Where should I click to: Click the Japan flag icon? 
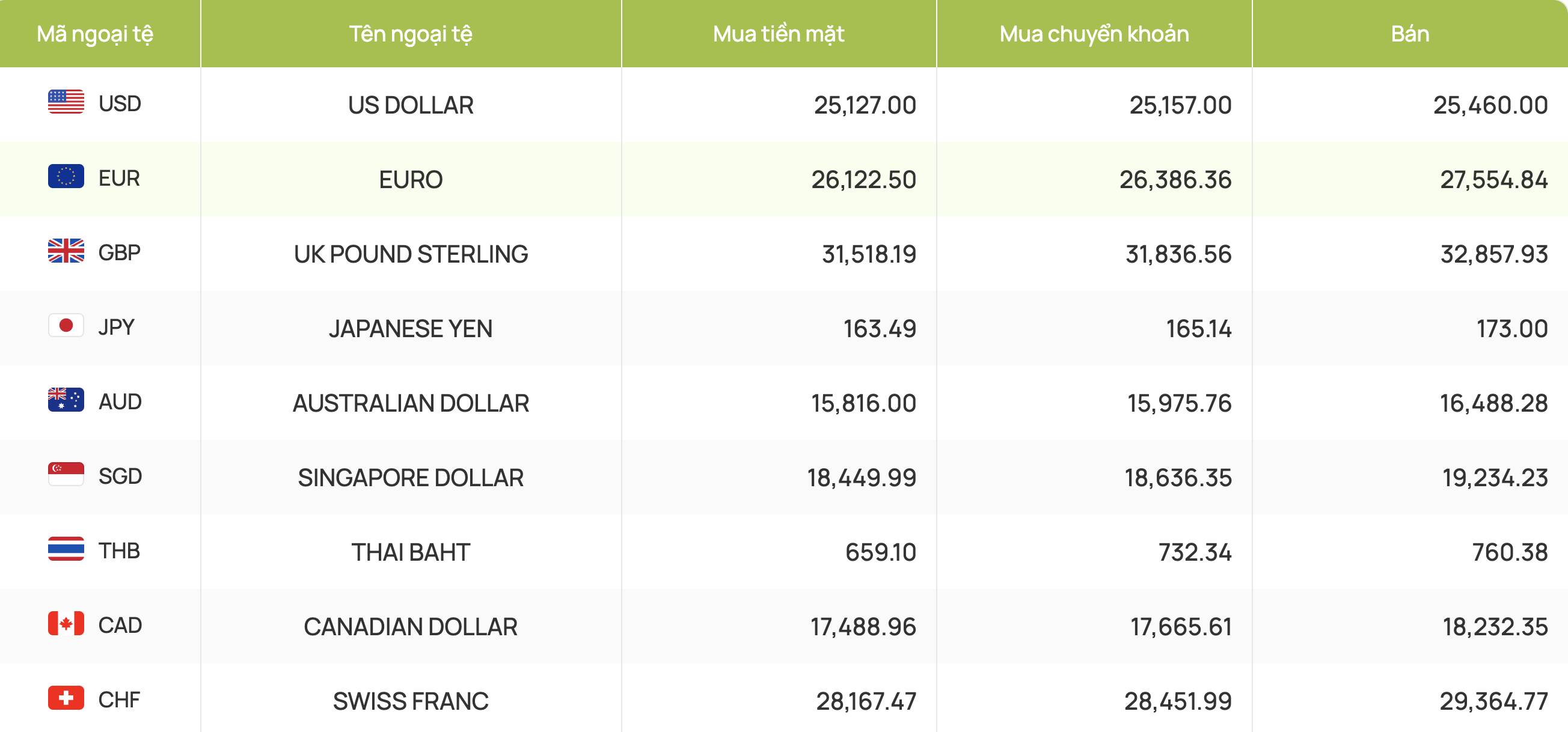point(66,326)
